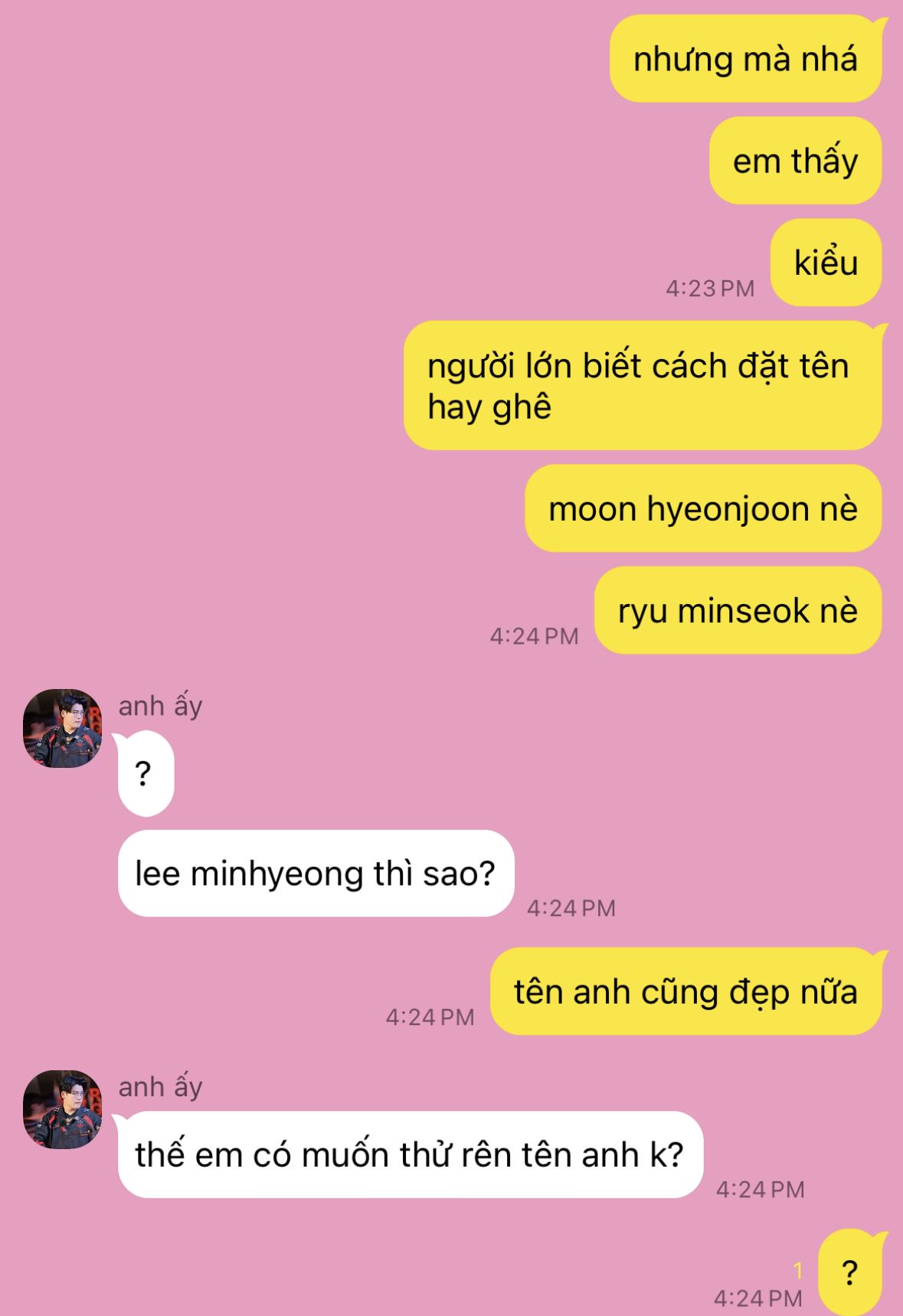This screenshot has width=903, height=1316.
Task: Tap the white "?" reply bubble
Action: click(x=146, y=774)
